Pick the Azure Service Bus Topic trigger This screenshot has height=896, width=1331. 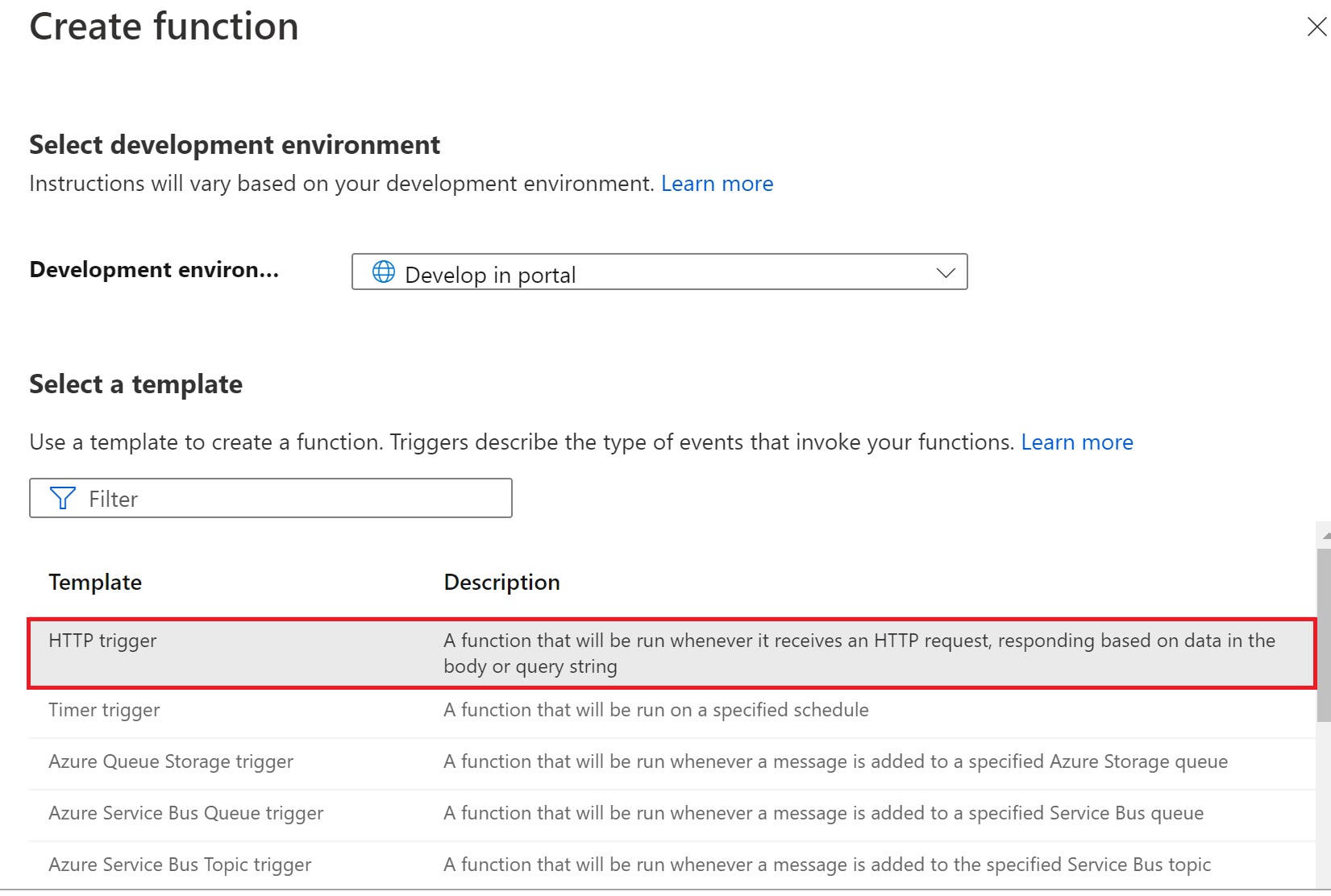[180, 865]
